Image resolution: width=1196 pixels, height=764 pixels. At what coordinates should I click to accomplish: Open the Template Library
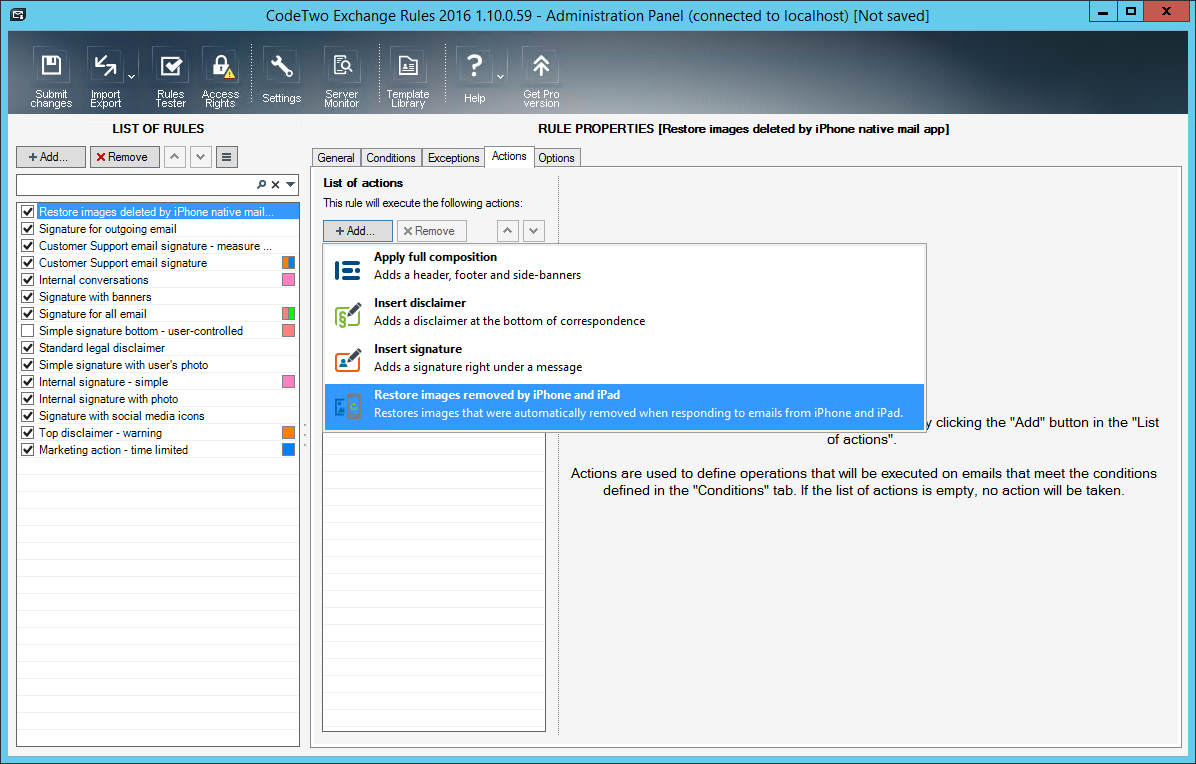point(408,77)
